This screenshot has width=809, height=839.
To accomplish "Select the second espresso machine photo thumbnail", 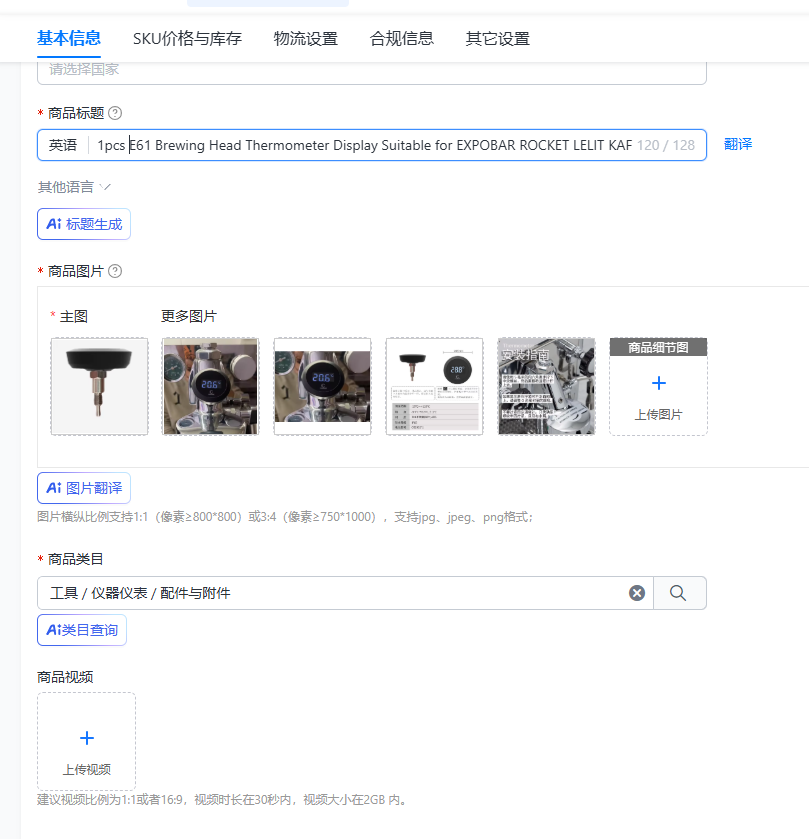I will pos(323,386).
